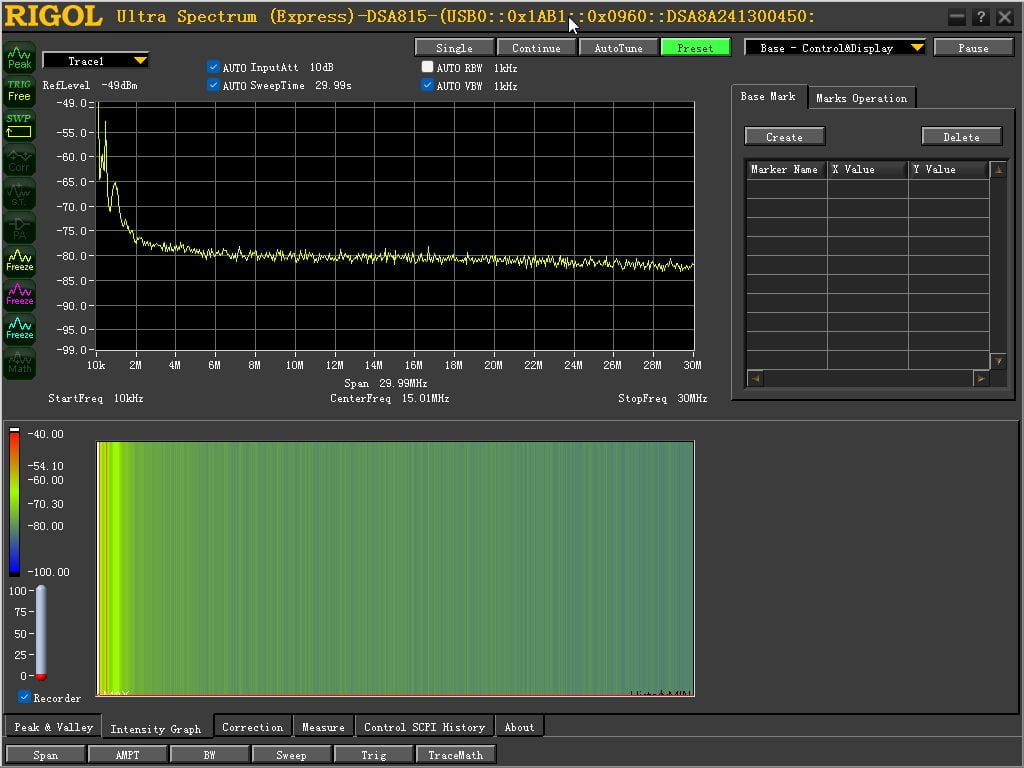The image size is (1024, 768).
Task: Click the CenterFreq 15.01MHz value
Action: tap(425, 398)
